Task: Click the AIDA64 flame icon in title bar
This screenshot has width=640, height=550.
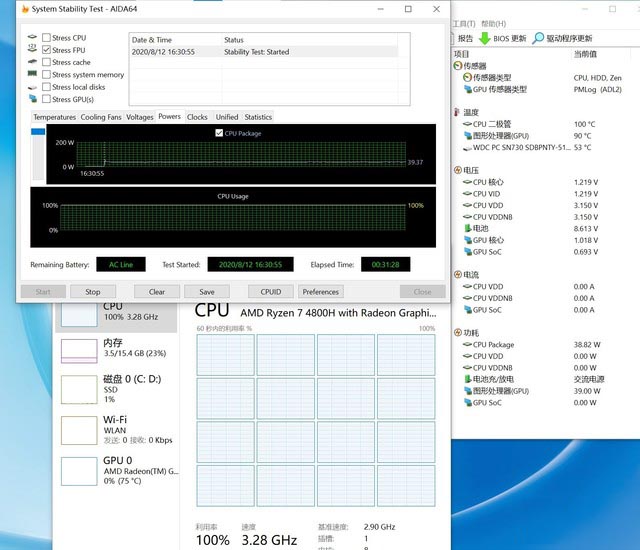Action: click(x=25, y=9)
